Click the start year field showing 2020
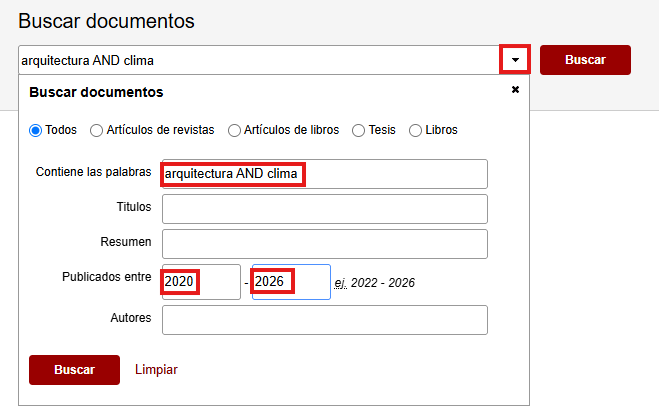 click(201, 282)
